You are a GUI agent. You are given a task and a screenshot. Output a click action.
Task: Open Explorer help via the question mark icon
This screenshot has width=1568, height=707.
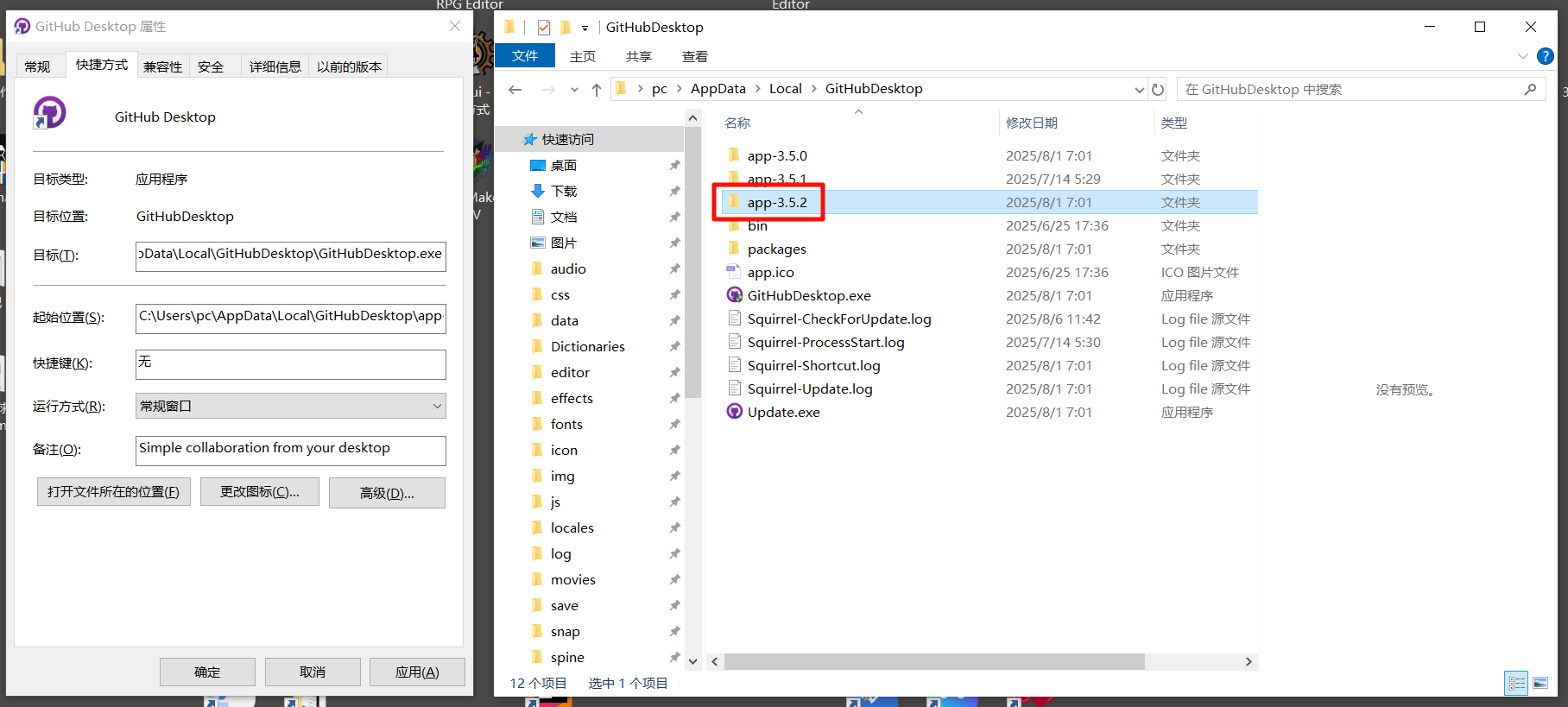click(x=1546, y=56)
